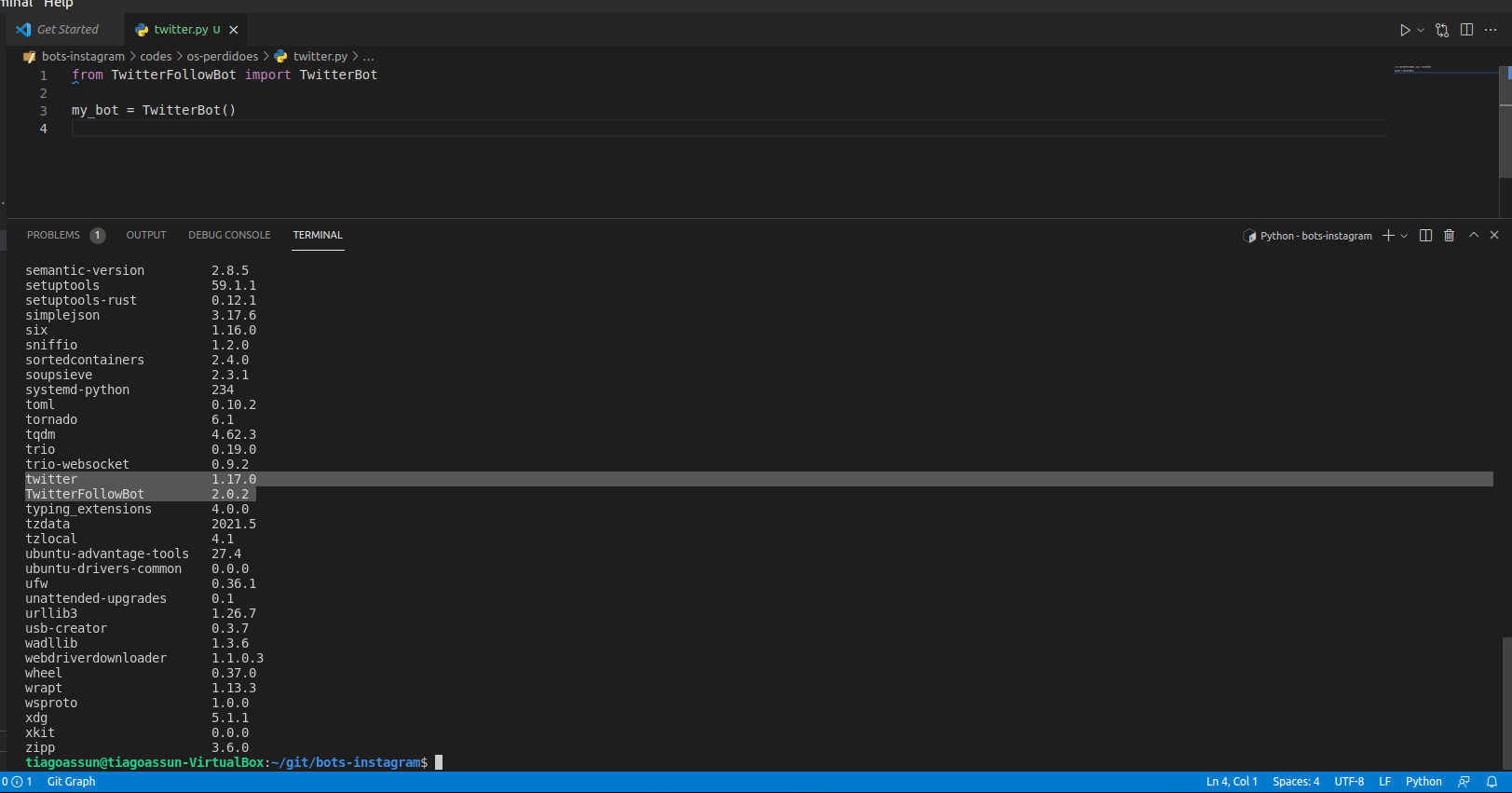Open the DEBUG CONSOLE panel tab
The width and height of the screenshot is (1512, 793).
(229, 236)
